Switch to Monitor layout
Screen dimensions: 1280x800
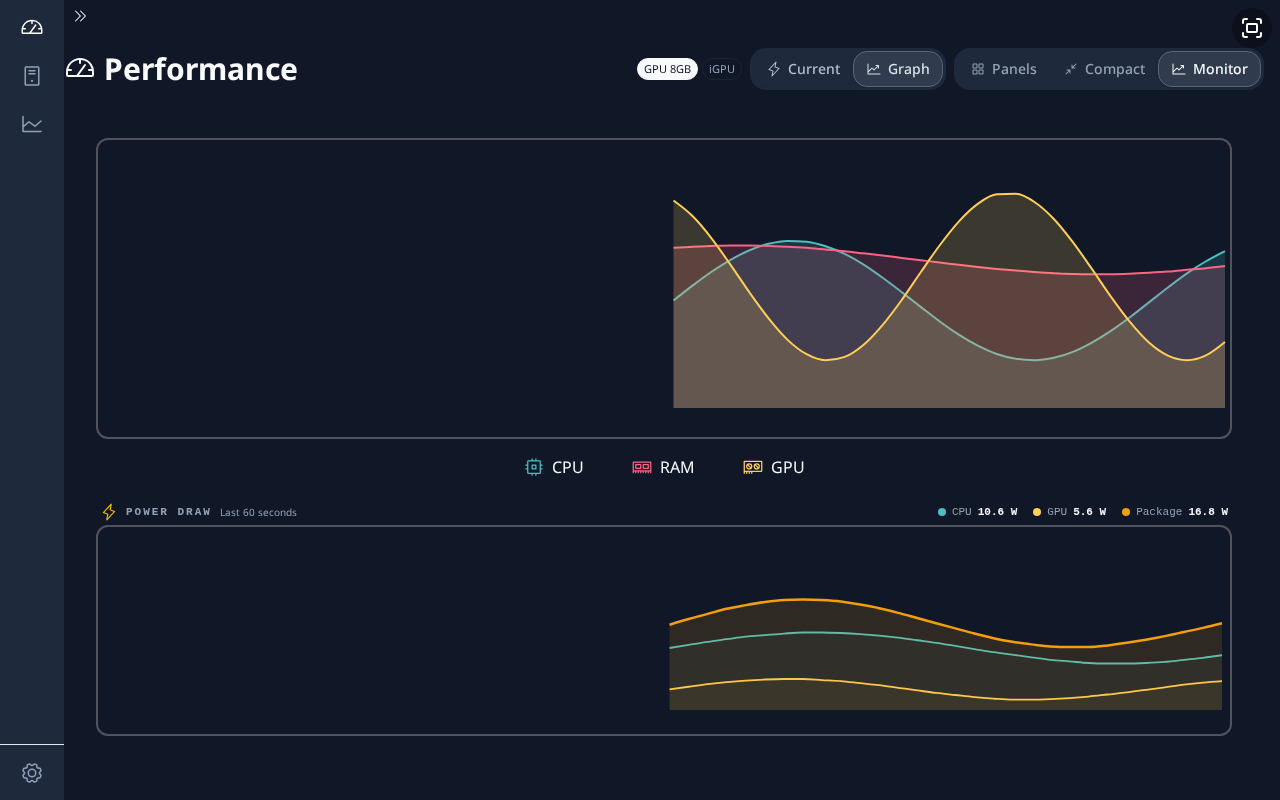(x=1209, y=69)
